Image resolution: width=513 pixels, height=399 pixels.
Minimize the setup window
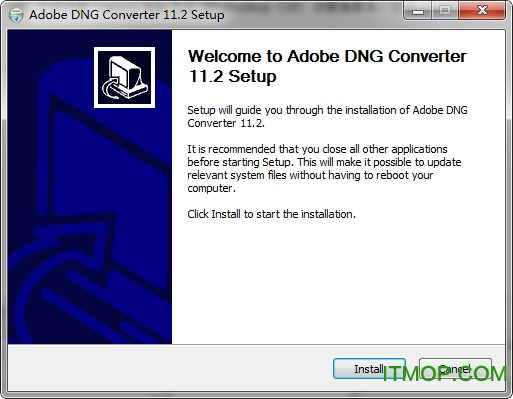pos(418,11)
